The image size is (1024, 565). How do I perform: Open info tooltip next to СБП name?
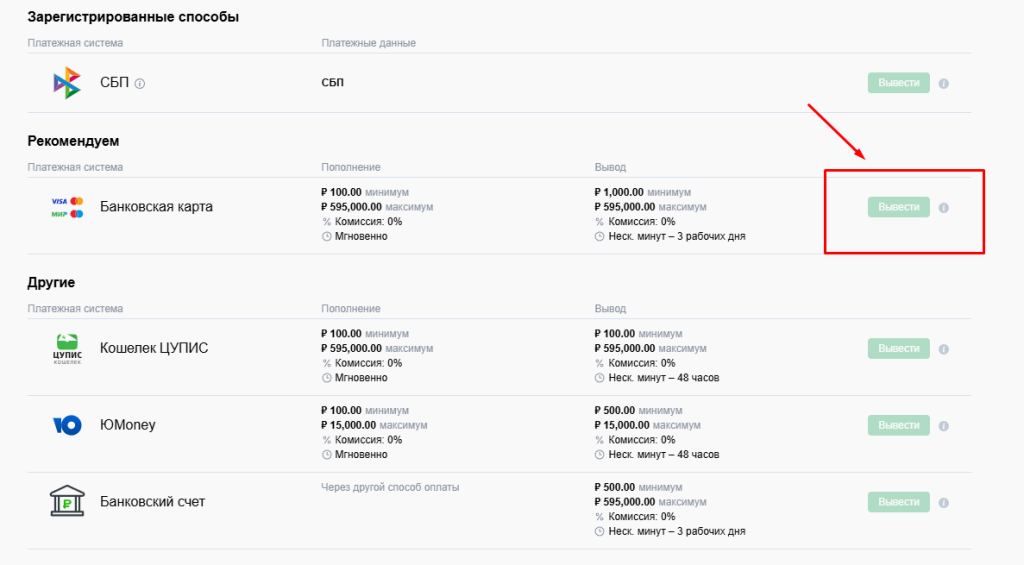click(140, 84)
